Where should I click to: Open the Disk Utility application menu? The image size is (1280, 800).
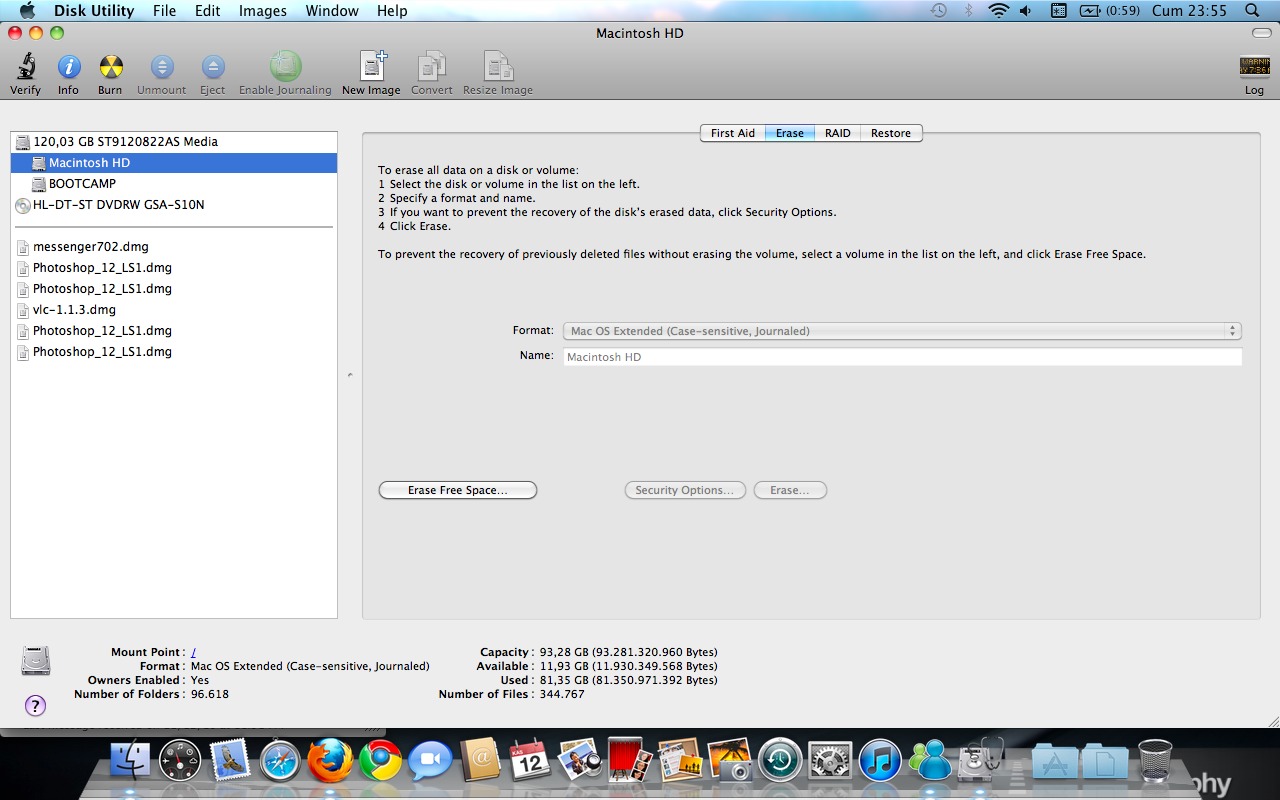(94, 11)
